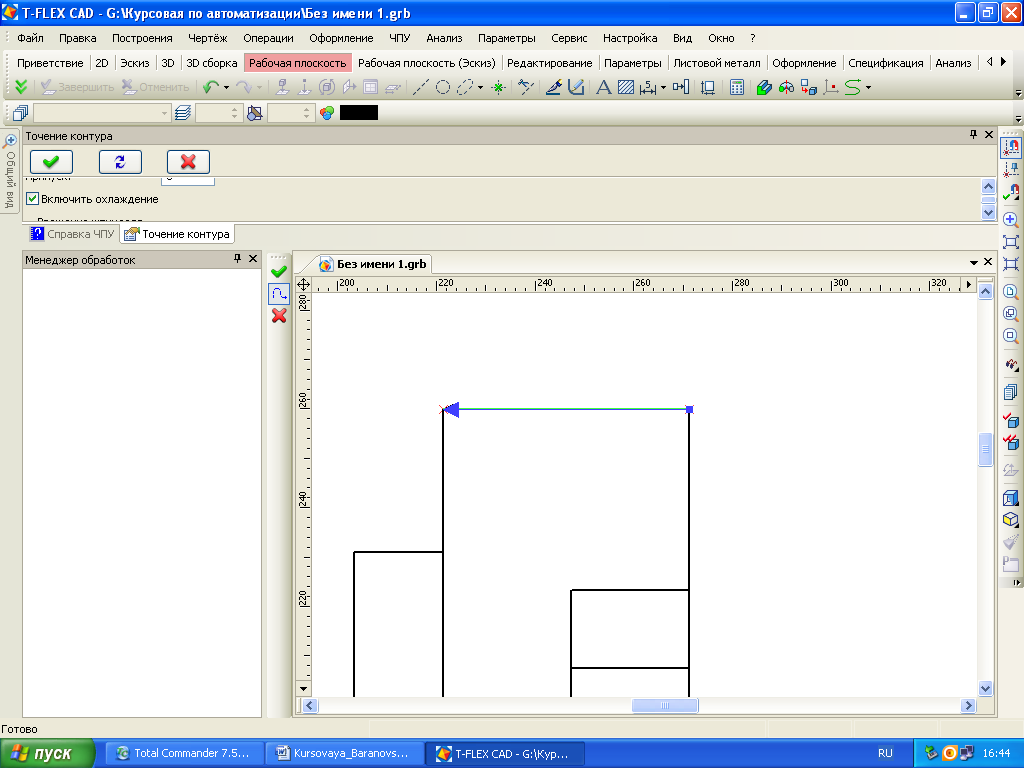
Task: Select the contour path tool icon
Action: pyautogui.click(x=279, y=293)
